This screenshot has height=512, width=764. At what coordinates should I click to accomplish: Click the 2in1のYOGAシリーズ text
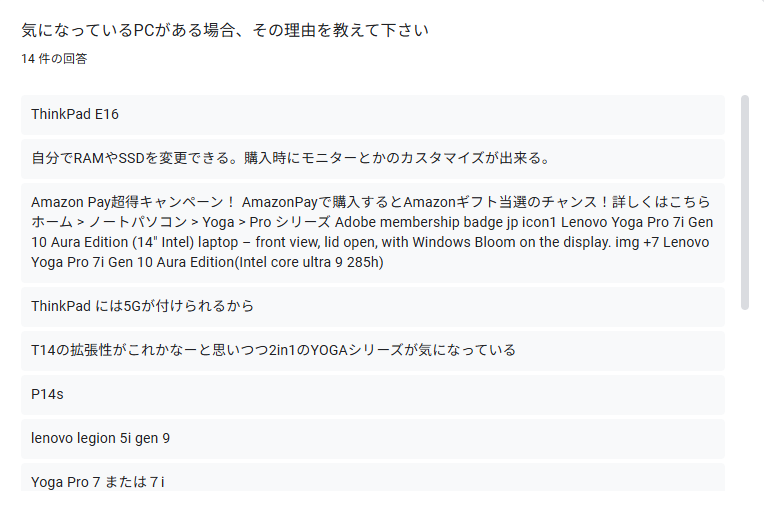point(336,350)
